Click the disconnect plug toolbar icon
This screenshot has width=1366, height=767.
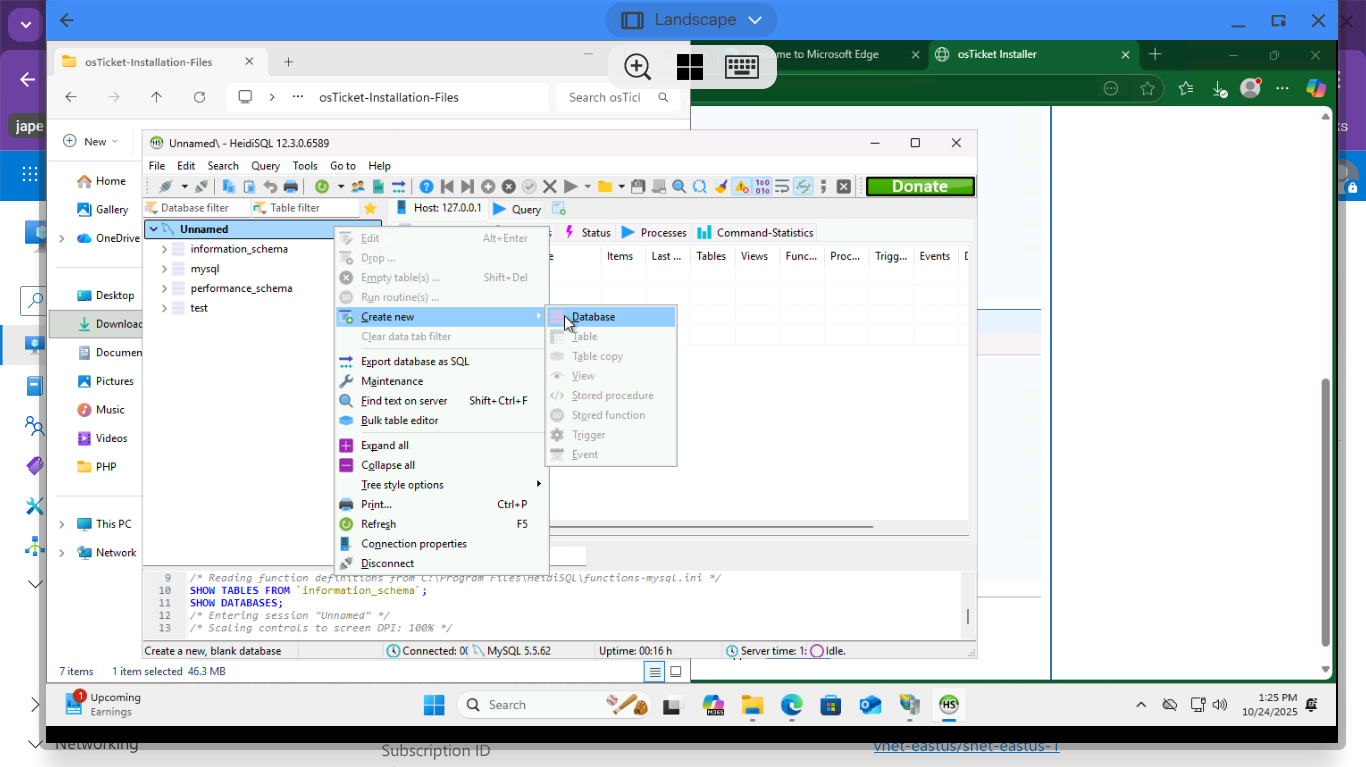point(201,186)
